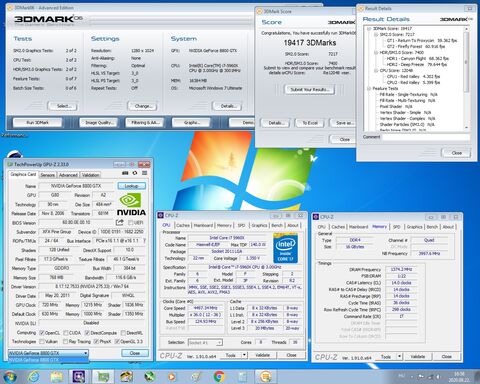Click the left CPU-Z window title icon
The image size is (480, 384).
pyautogui.click(x=160, y=215)
